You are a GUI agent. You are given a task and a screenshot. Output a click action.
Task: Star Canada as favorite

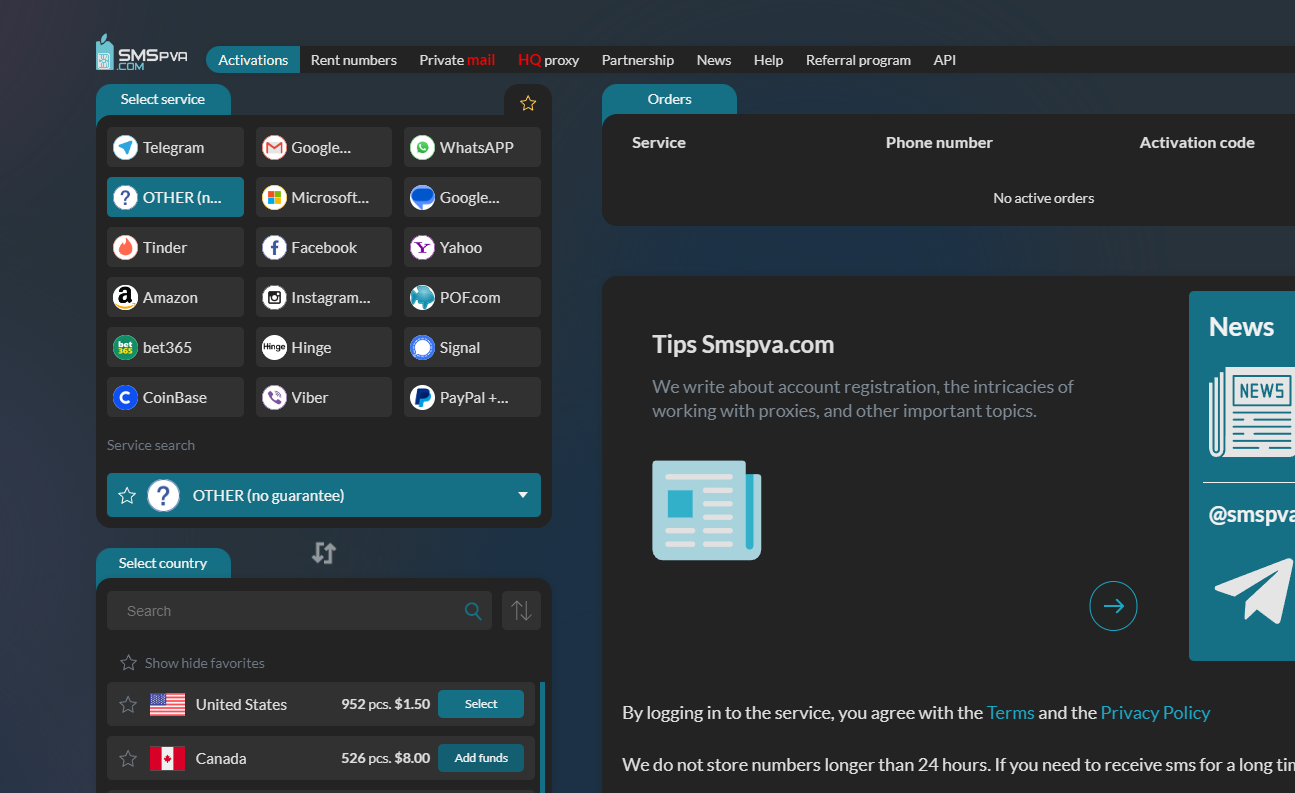tap(128, 758)
